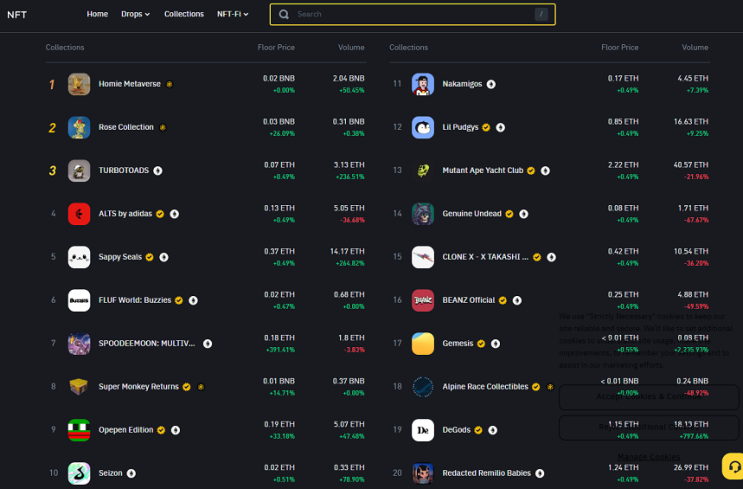Open the Mutant Ape Yacht Club avatar
The width and height of the screenshot is (743, 489).
coord(423,171)
